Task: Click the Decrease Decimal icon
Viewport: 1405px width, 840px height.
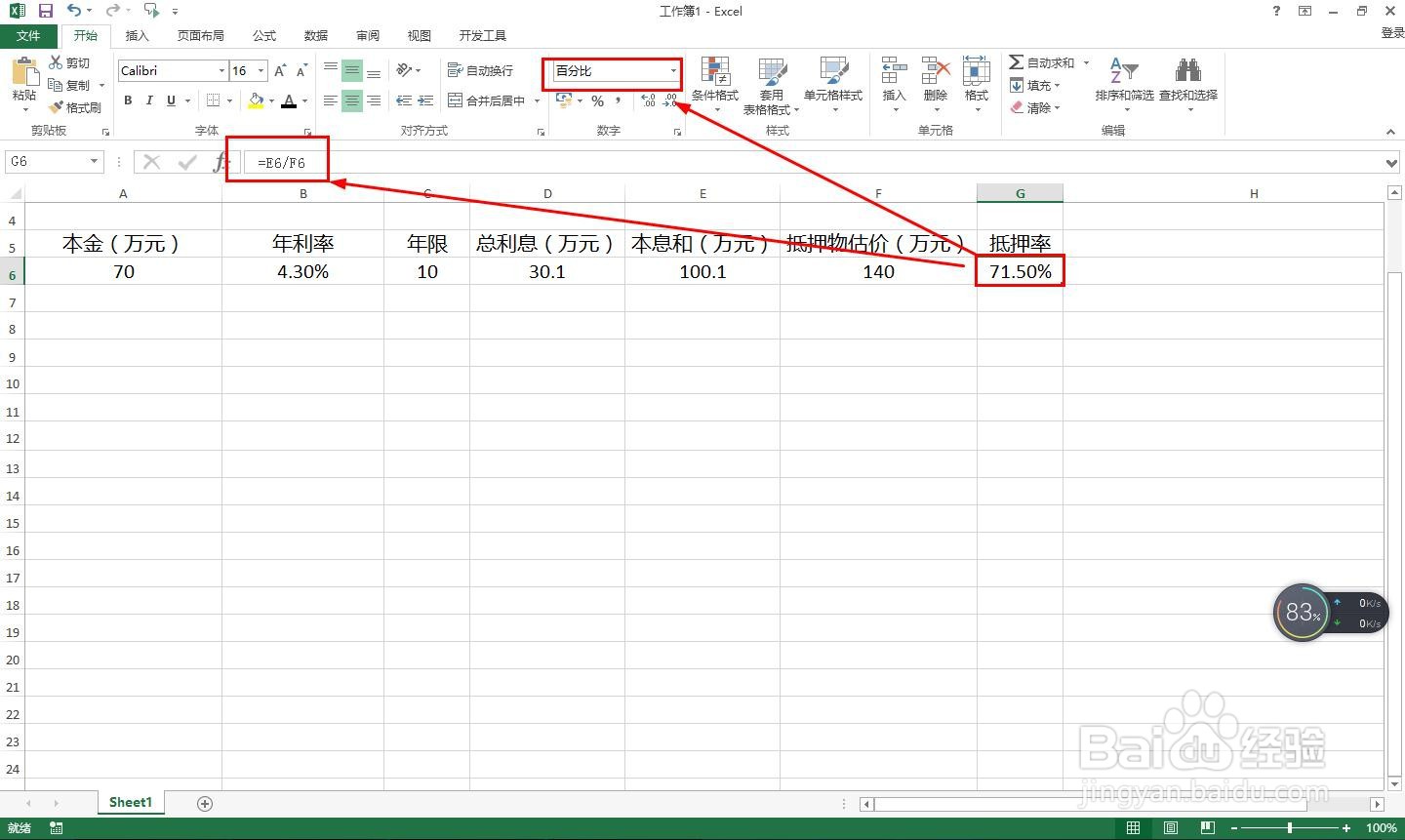Action: [x=670, y=100]
